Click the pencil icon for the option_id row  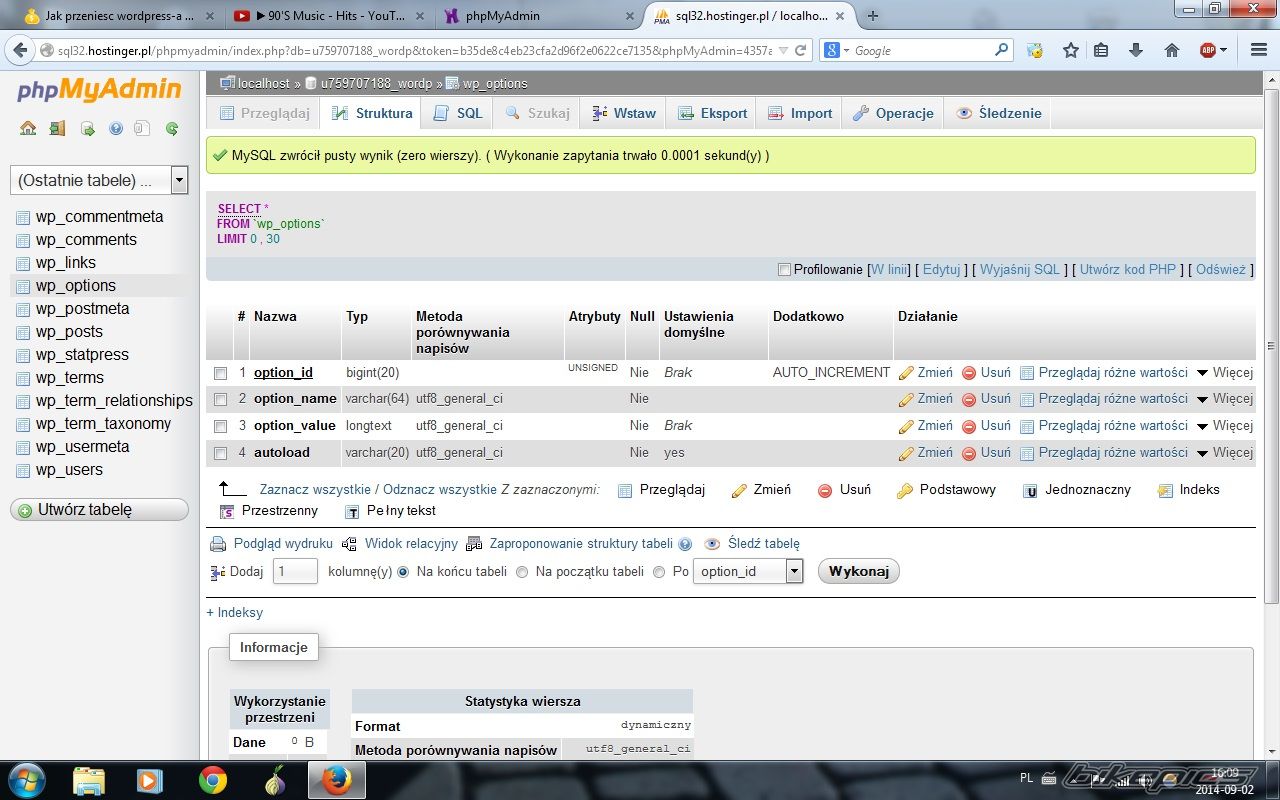907,373
